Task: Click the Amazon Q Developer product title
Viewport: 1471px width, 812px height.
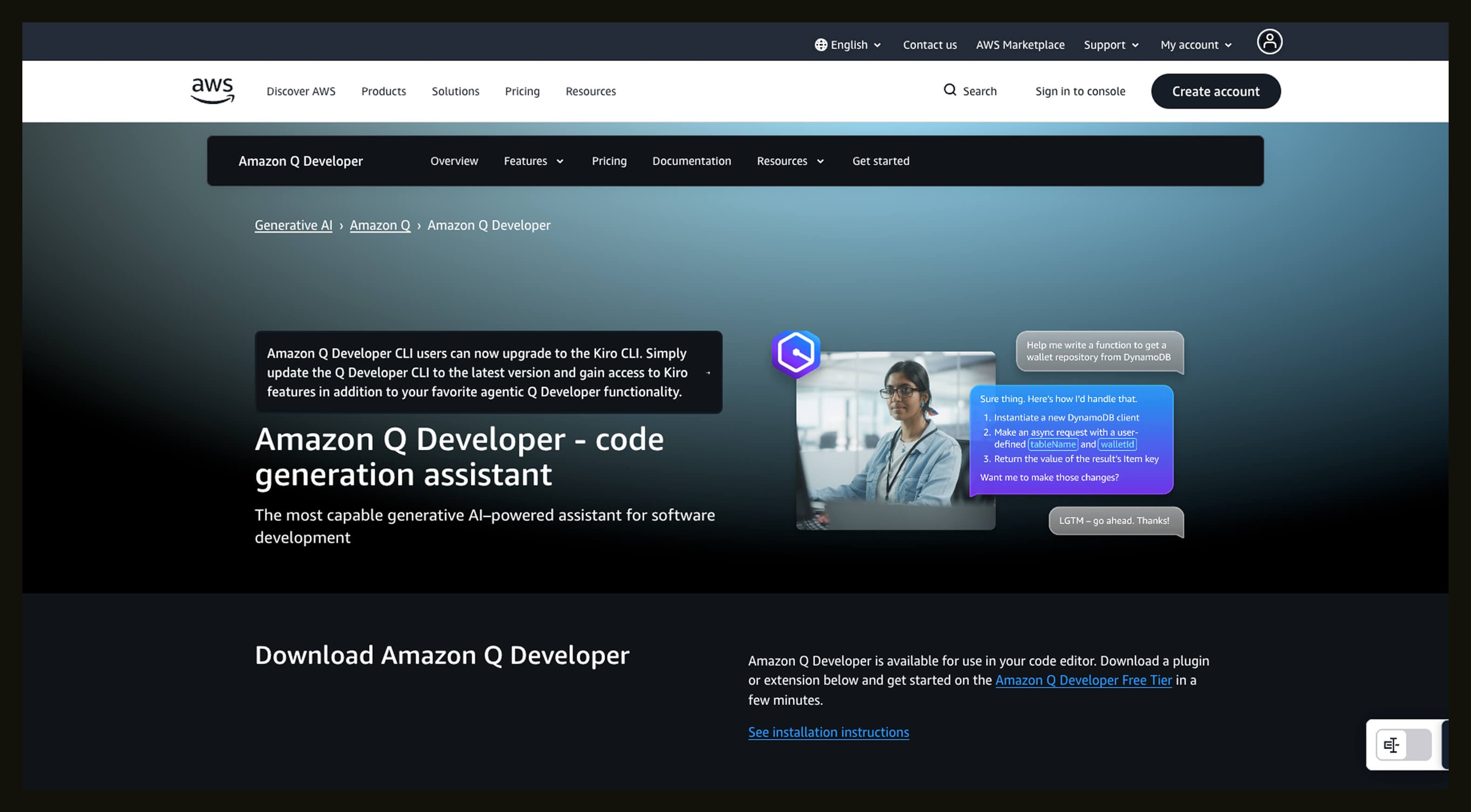Action: [300, 161]
